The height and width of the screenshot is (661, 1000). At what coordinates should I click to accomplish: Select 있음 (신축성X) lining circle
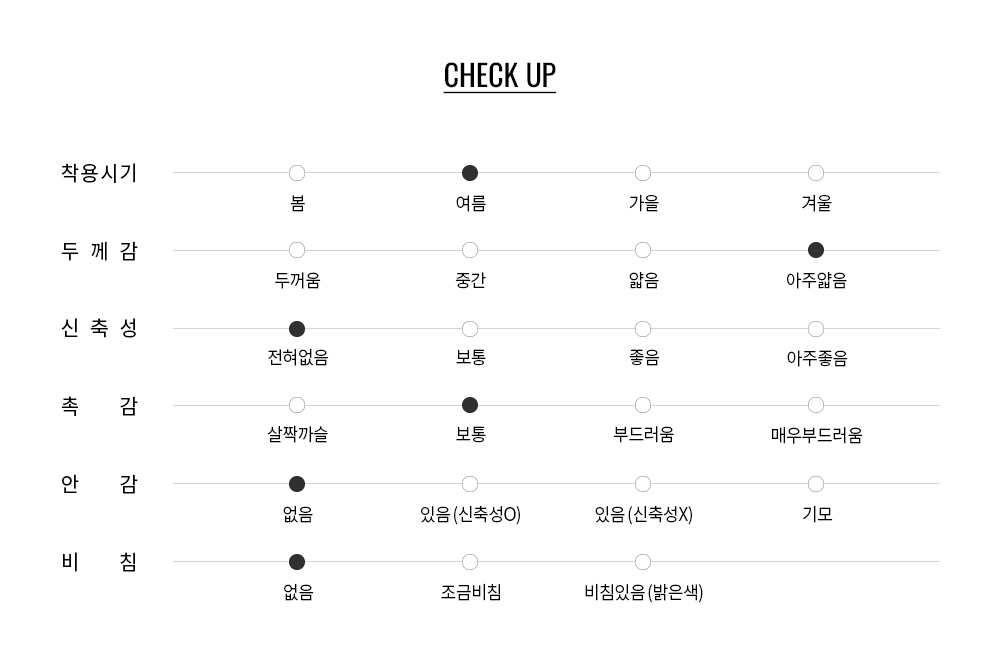pos(643,484)
